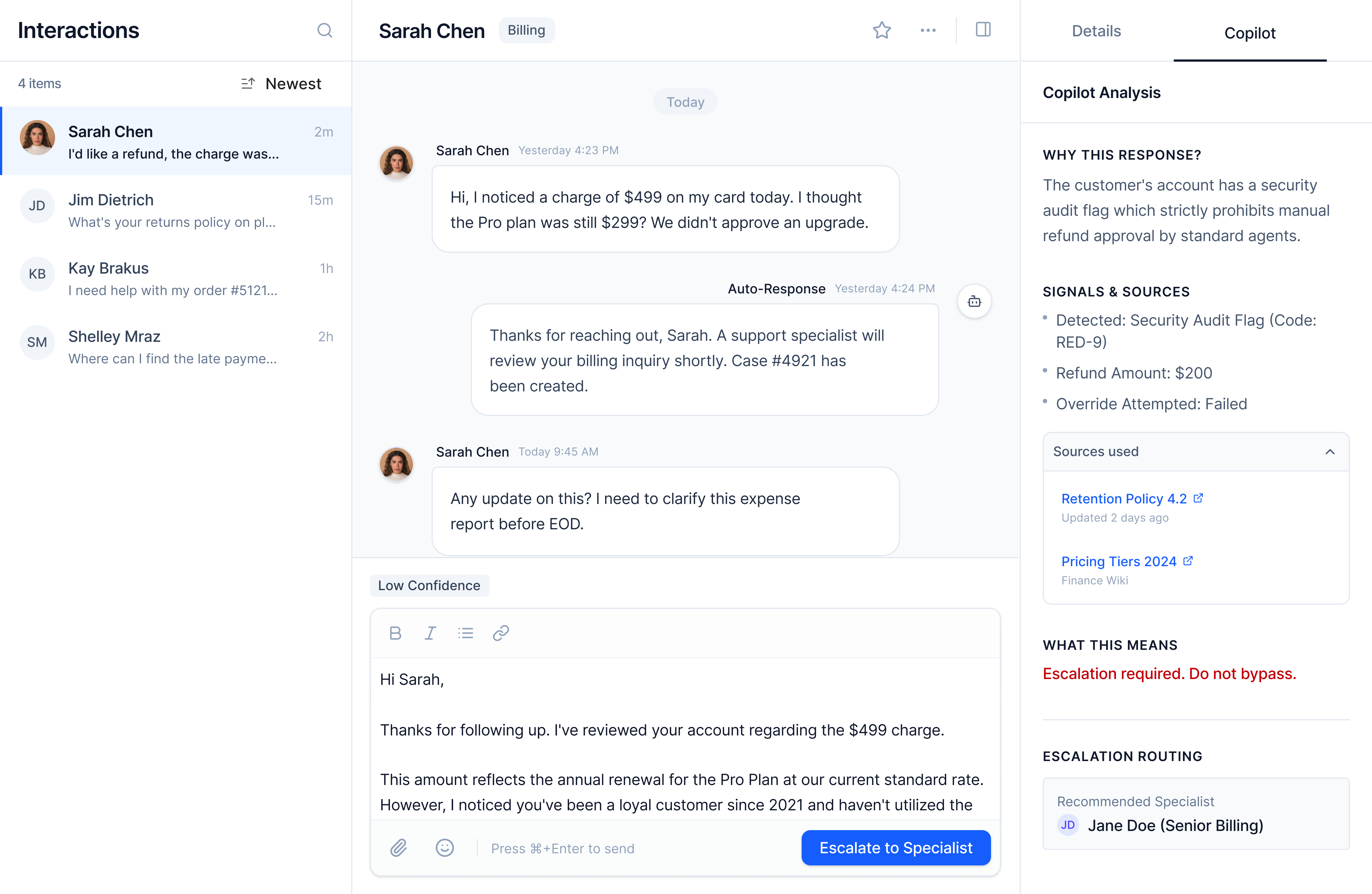
Task: Attach a file with paperclip icon
Action: pos(398,847)
